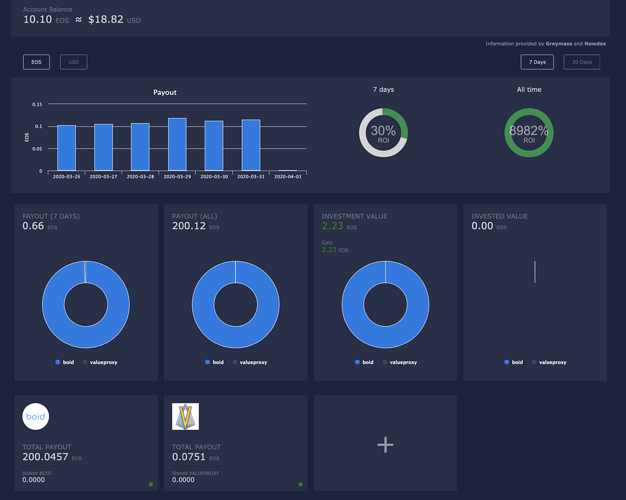Viewport: 626px width, 500px height.
Task: Toggle valueproxy legend in Payout (7 Days)
Action: coord(100,362)
